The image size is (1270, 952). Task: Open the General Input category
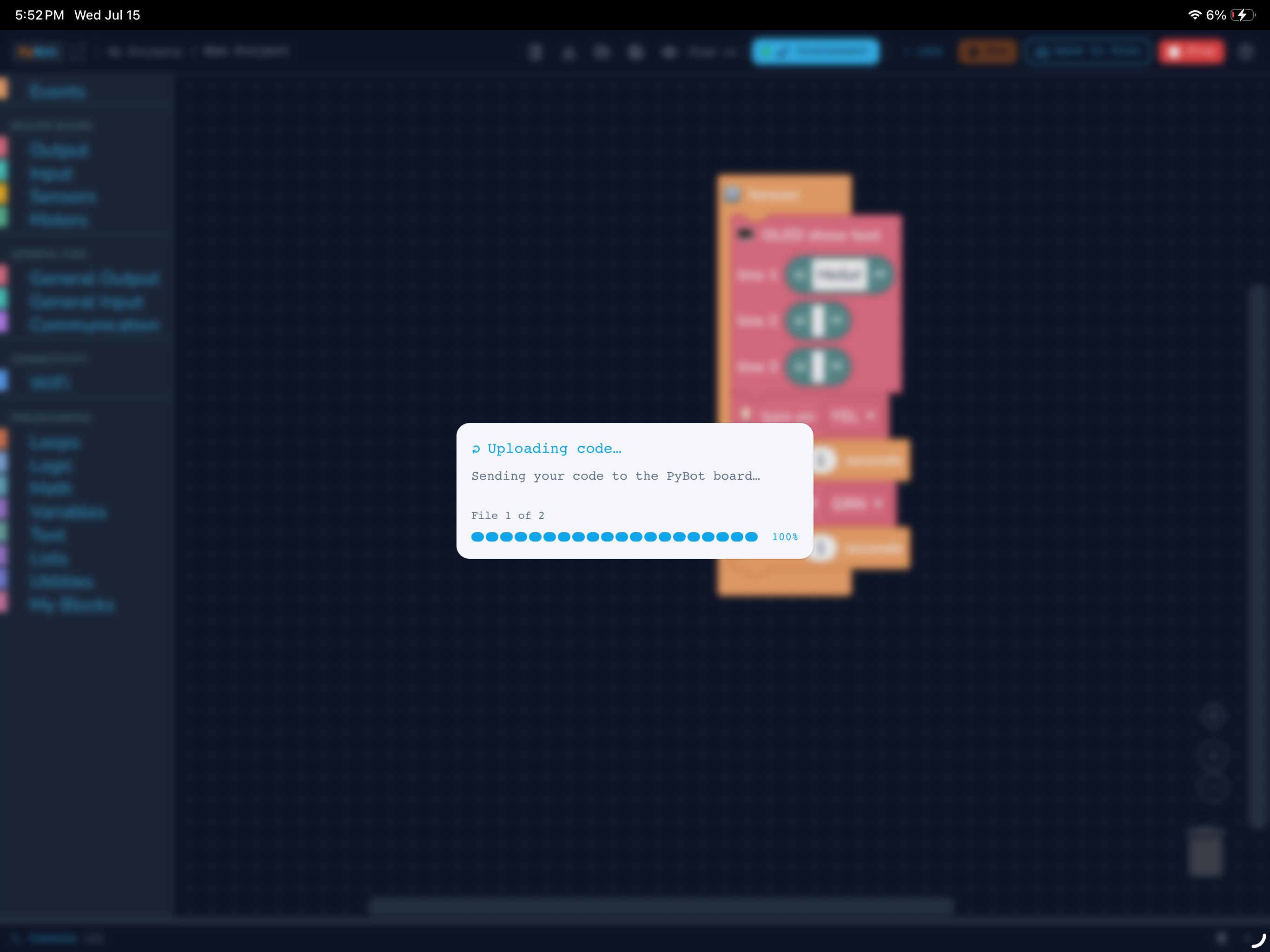click(86, 302)
